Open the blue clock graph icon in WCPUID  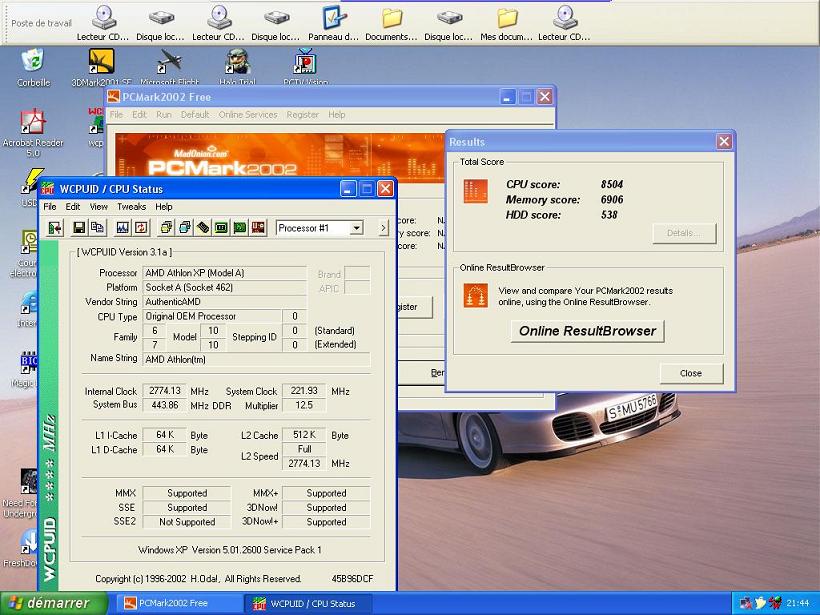click(x=122, y=228)
